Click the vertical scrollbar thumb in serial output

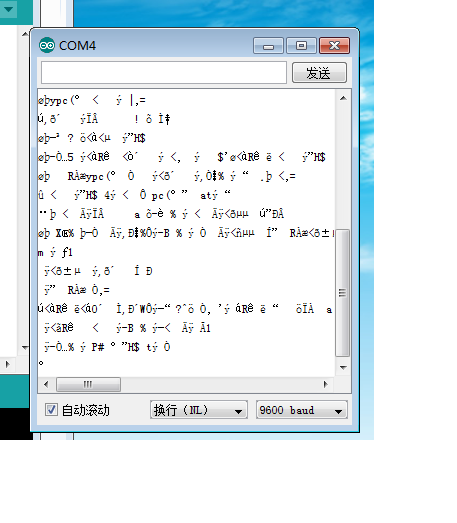tap(343, 293)
